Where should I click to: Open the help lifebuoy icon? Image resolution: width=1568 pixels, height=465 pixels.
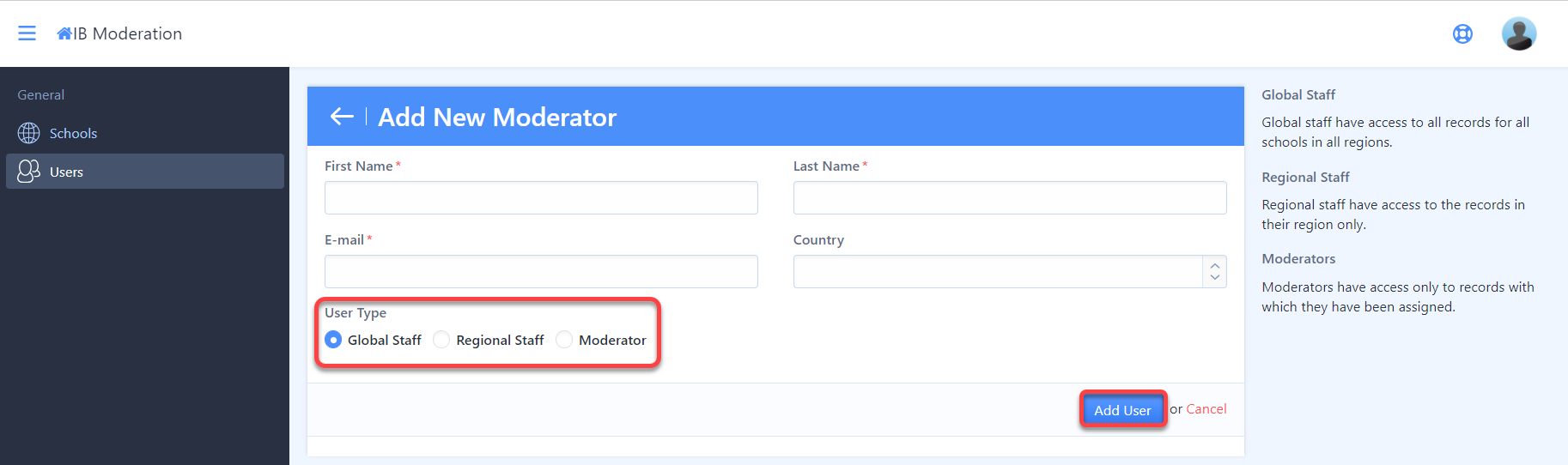pyautogui.click(x=1462, y=33)
